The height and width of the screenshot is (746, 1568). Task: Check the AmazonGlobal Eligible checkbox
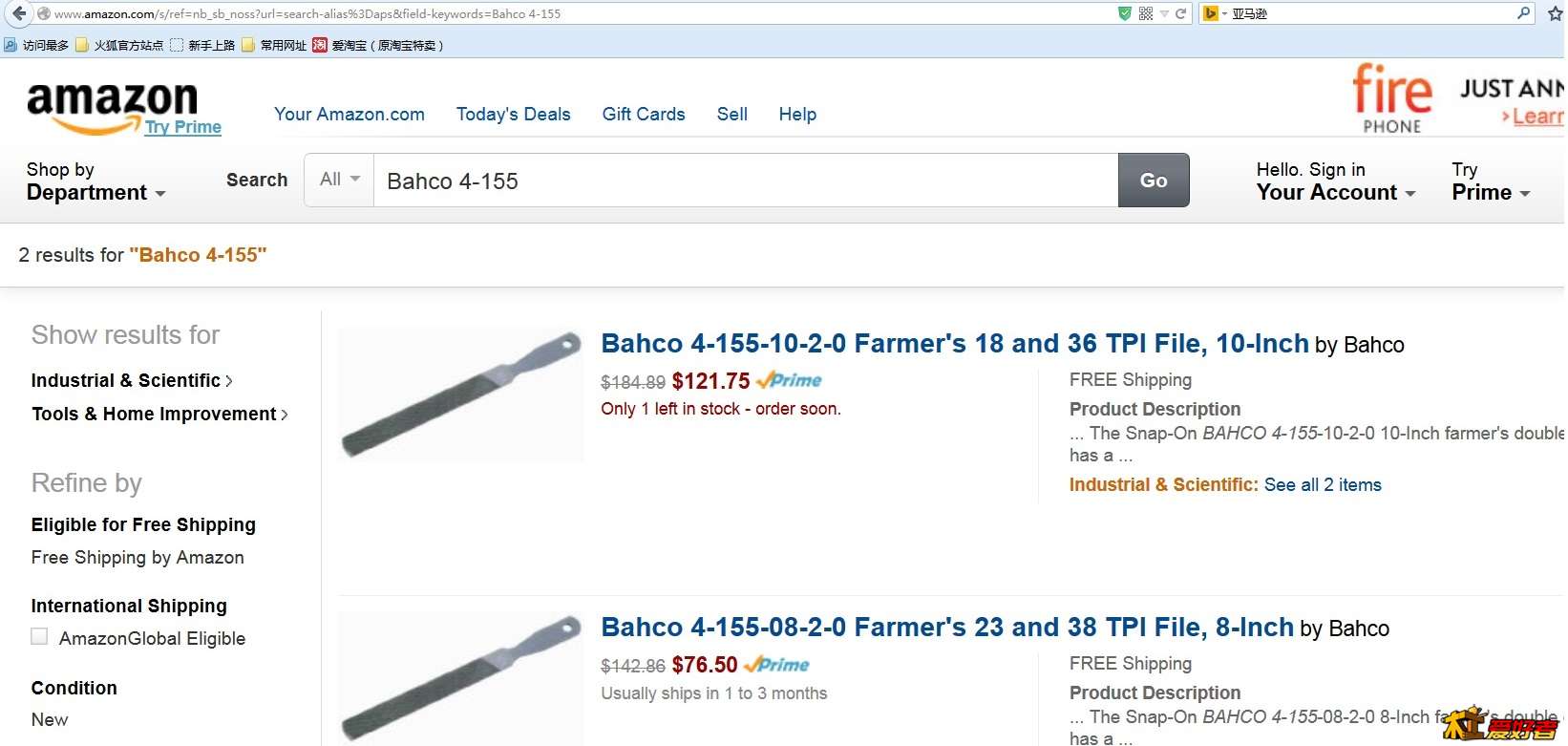click(39, 637)
